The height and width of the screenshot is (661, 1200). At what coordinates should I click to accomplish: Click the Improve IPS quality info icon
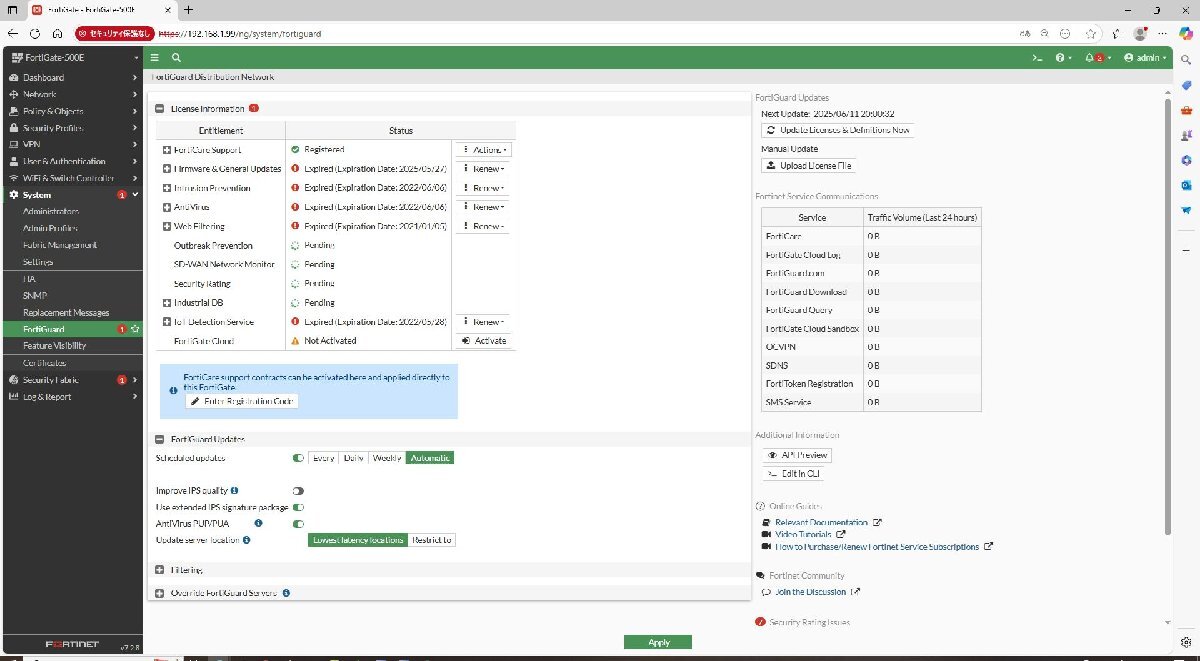point(234,491)
